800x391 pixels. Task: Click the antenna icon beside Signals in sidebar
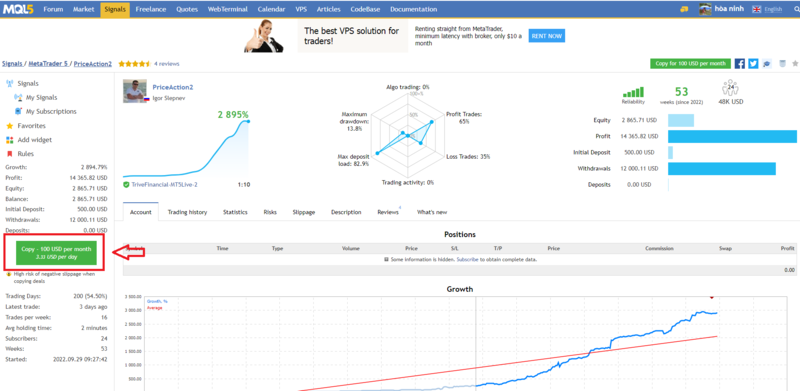click(x=9, y=83)
